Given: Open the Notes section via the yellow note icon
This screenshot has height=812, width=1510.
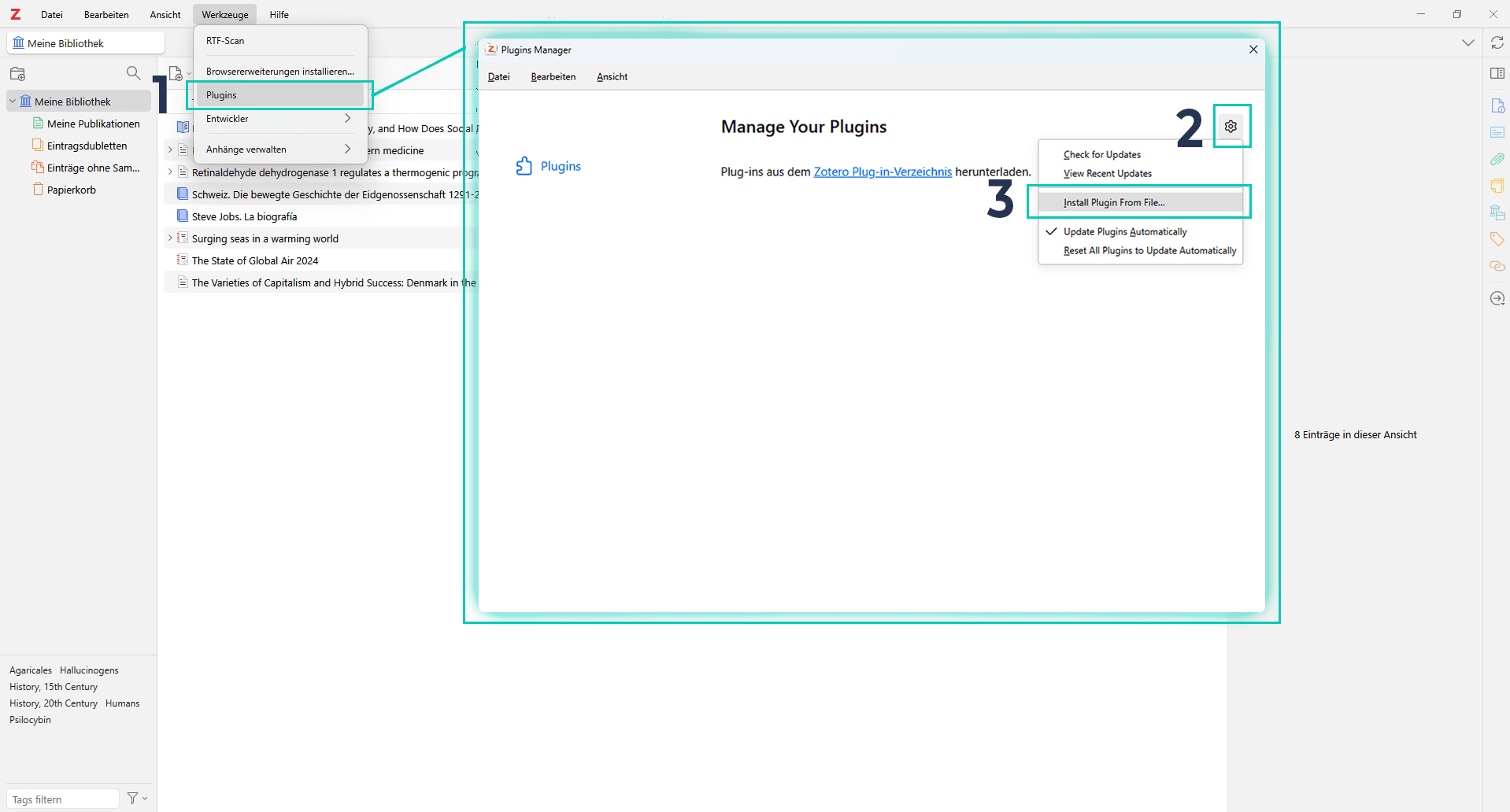Looking at the screenshot, I should pyautogui.click(x=1497, y=186).
